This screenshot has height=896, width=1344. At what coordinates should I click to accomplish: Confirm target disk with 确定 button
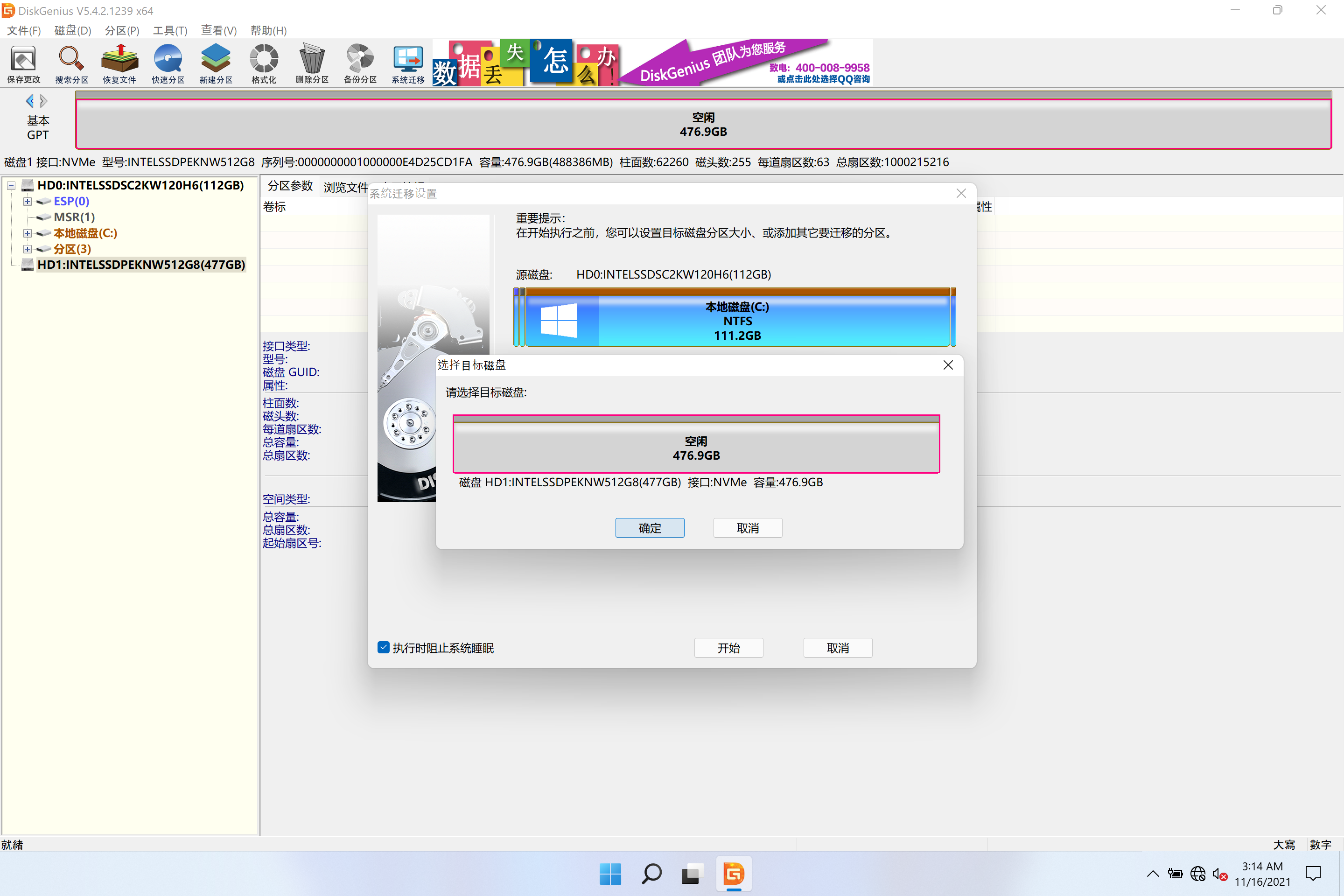click(x=650, y=528)
